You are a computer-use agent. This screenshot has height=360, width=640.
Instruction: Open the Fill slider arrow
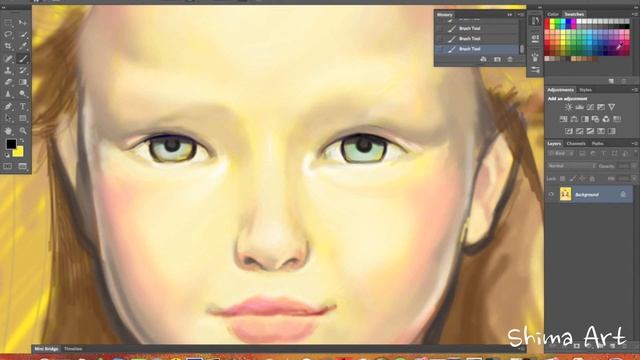click(634, 179)
